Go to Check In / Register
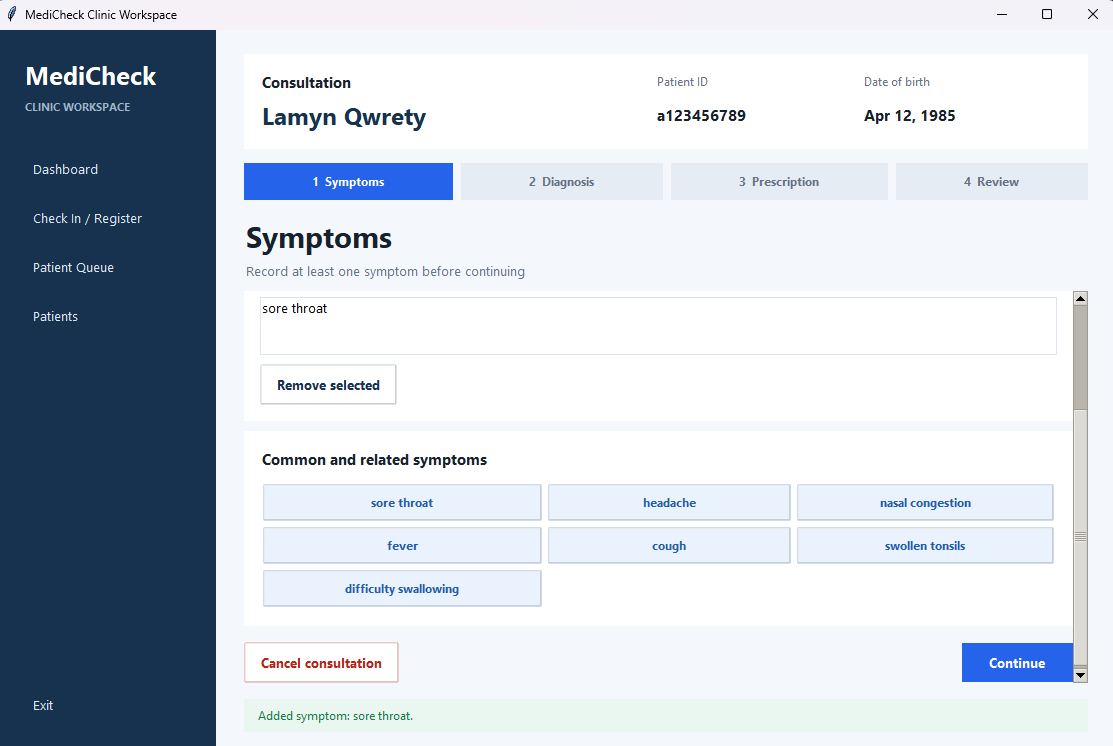 [x=87, y=219]
